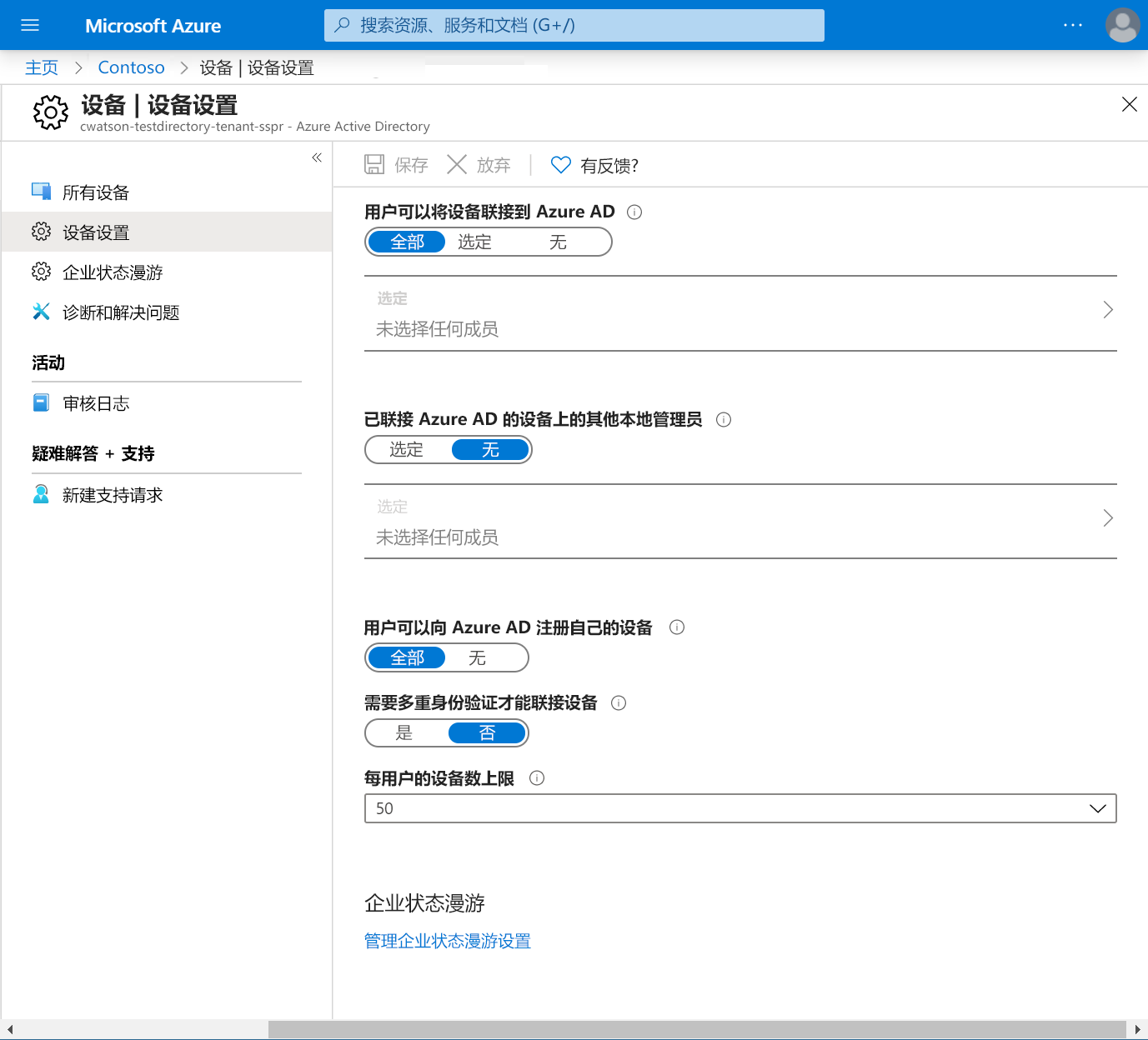This screenshot has height=1040, width=1148.
Task: Select 无 for registering own devices
Action: coord(477,657)
